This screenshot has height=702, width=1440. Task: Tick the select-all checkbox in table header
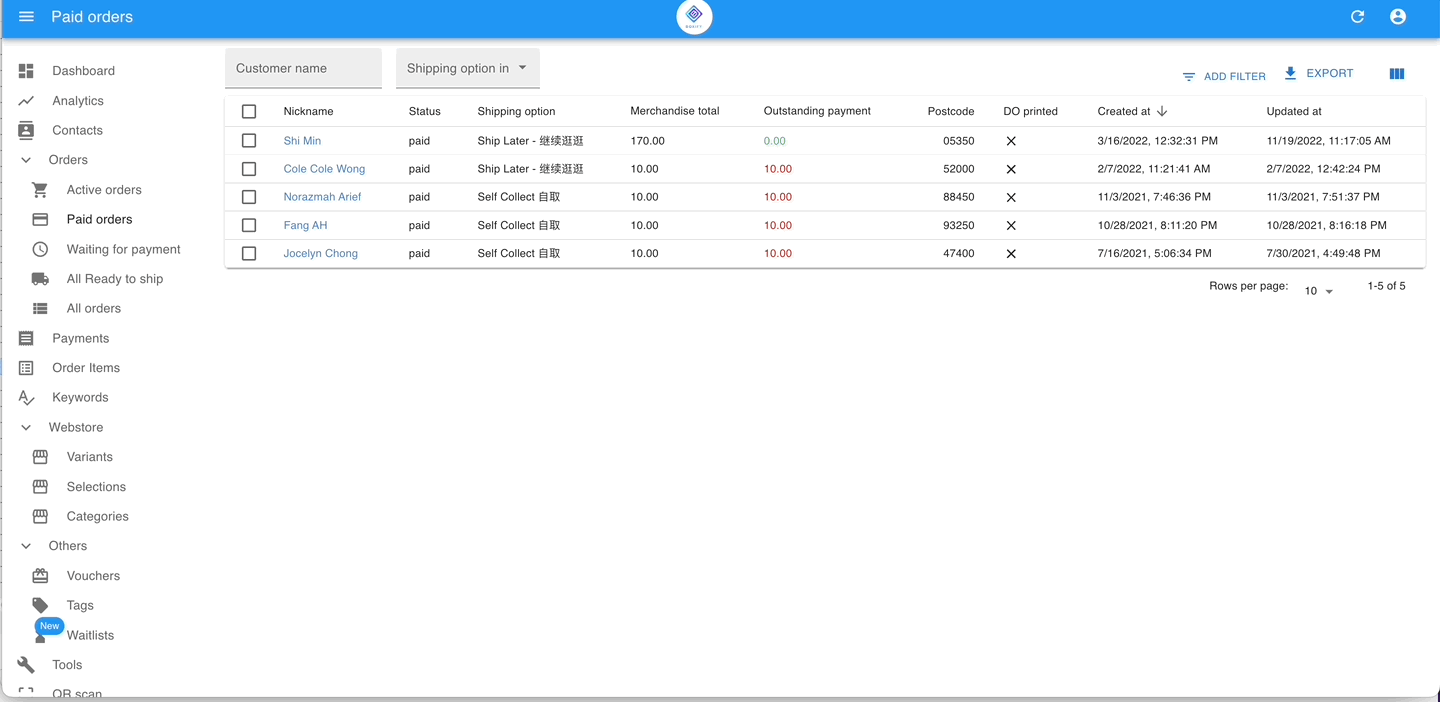tap(249, 112)
